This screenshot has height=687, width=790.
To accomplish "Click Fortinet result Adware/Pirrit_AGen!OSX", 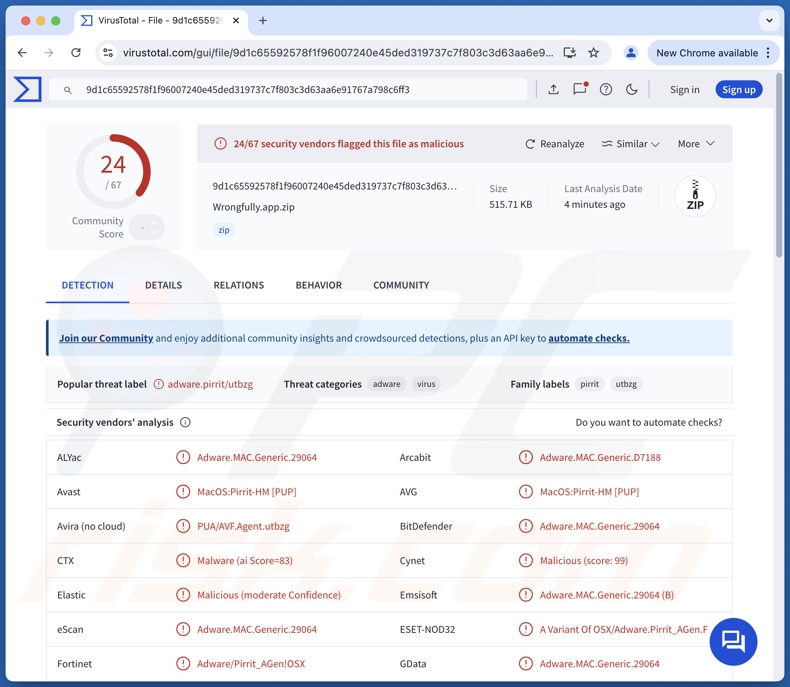I will point(251,663).
